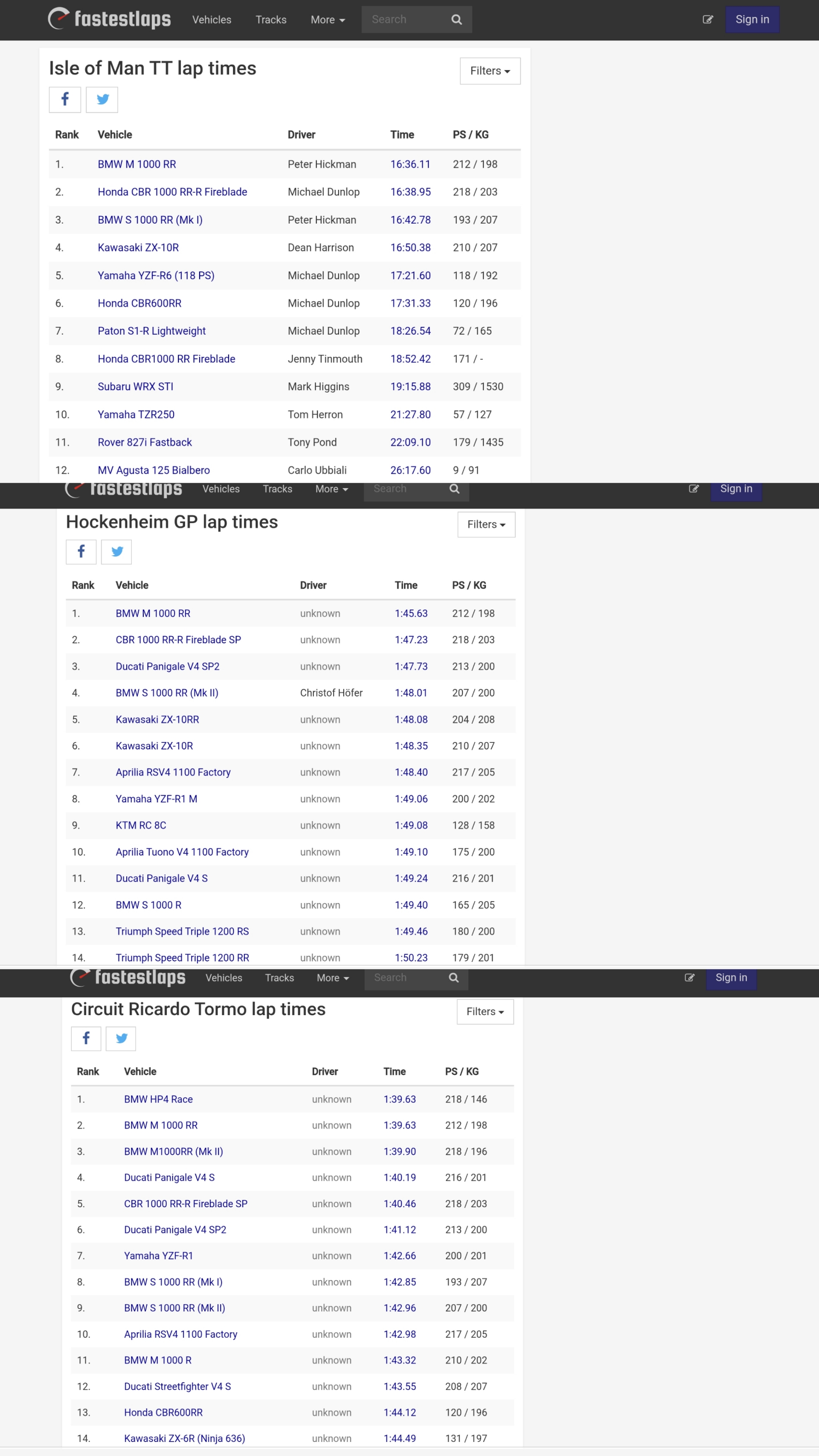Open BMW HP4 Race vehicle link
This screenshot has height=1456, width=819.
158,1099
